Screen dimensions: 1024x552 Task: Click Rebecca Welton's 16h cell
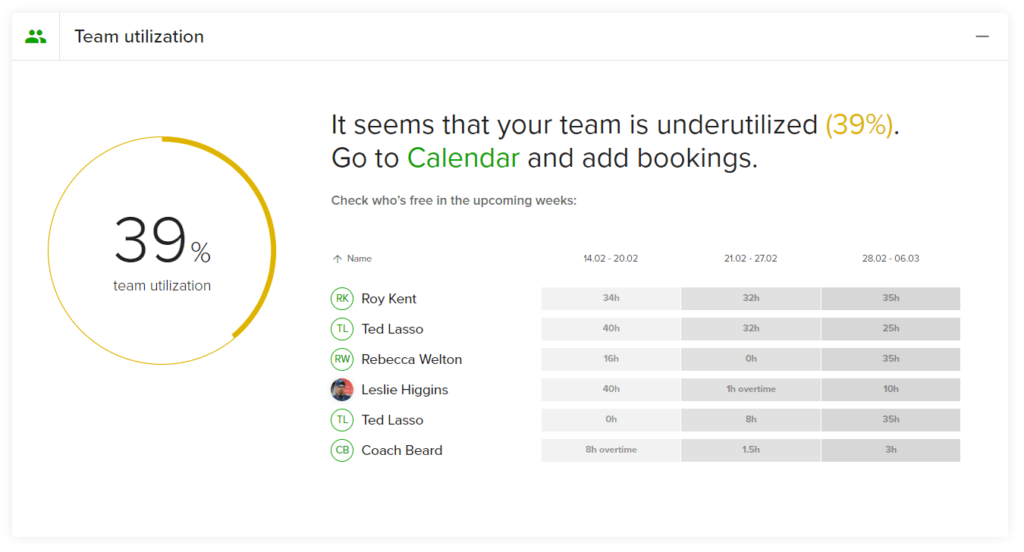click(611, 359)
